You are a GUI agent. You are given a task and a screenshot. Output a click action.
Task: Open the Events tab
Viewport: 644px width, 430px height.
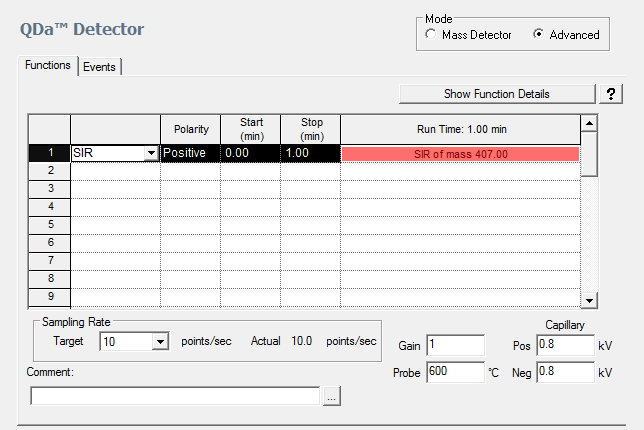(x=99, y=67)
